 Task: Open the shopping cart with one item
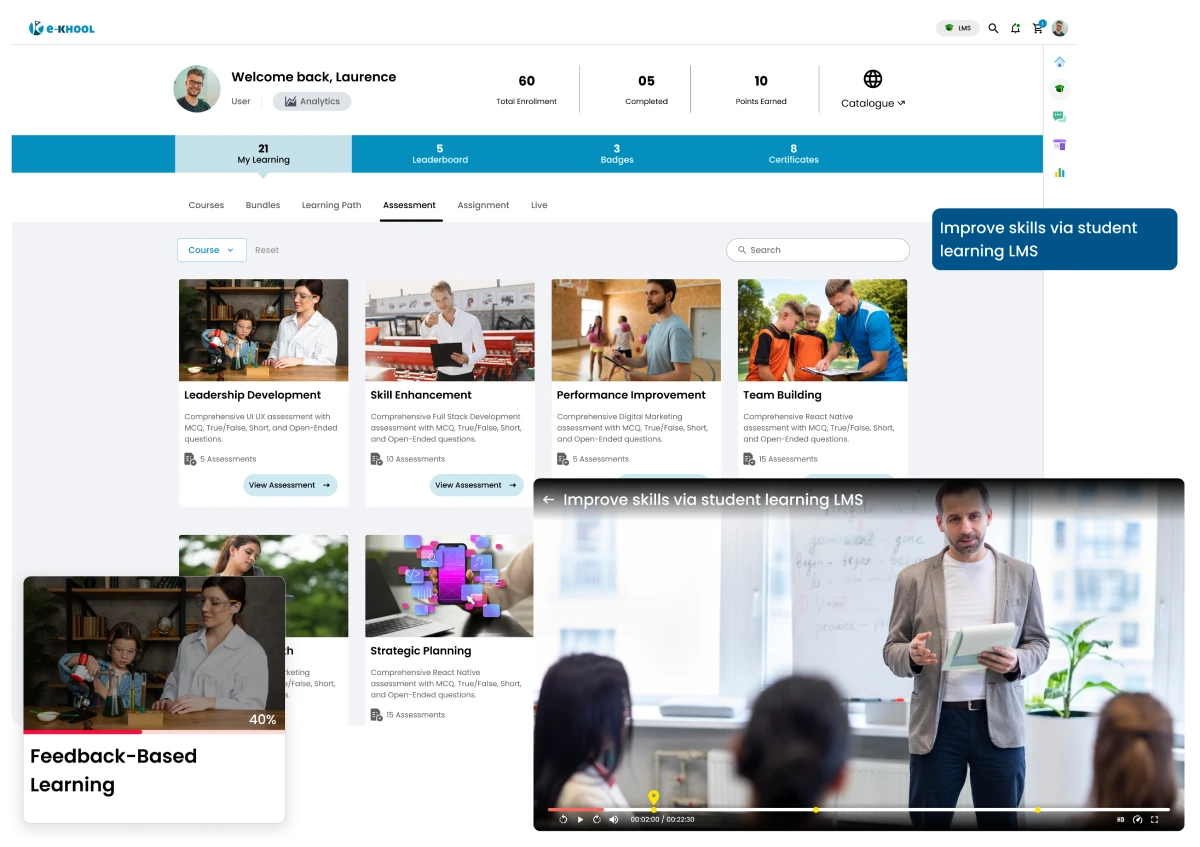click(x=1038, y=28)
